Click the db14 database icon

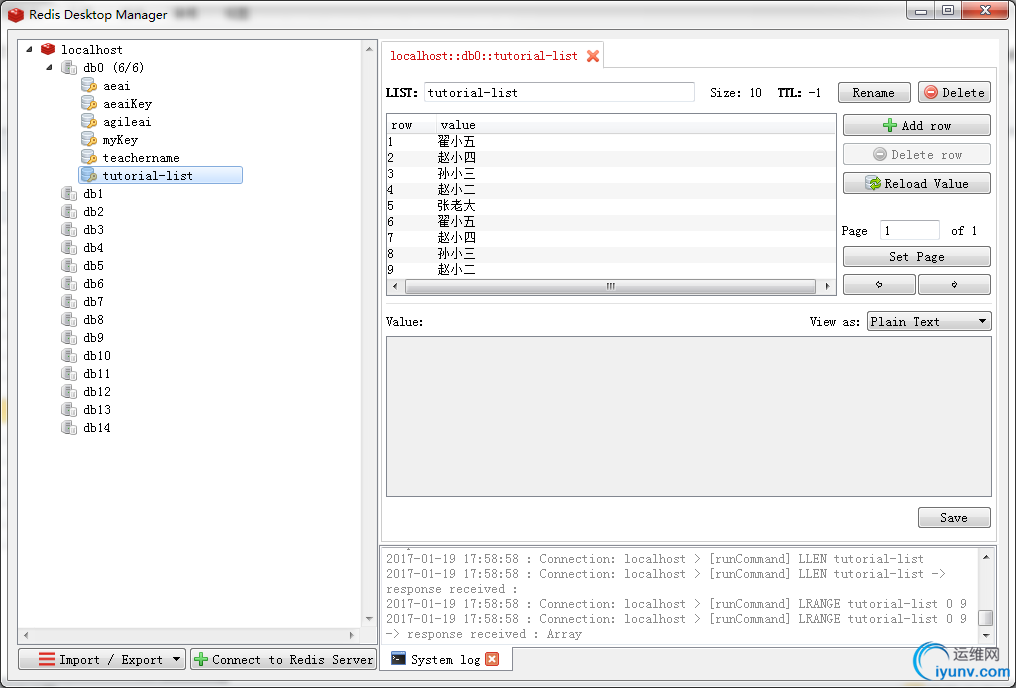(x=69, y=428)
